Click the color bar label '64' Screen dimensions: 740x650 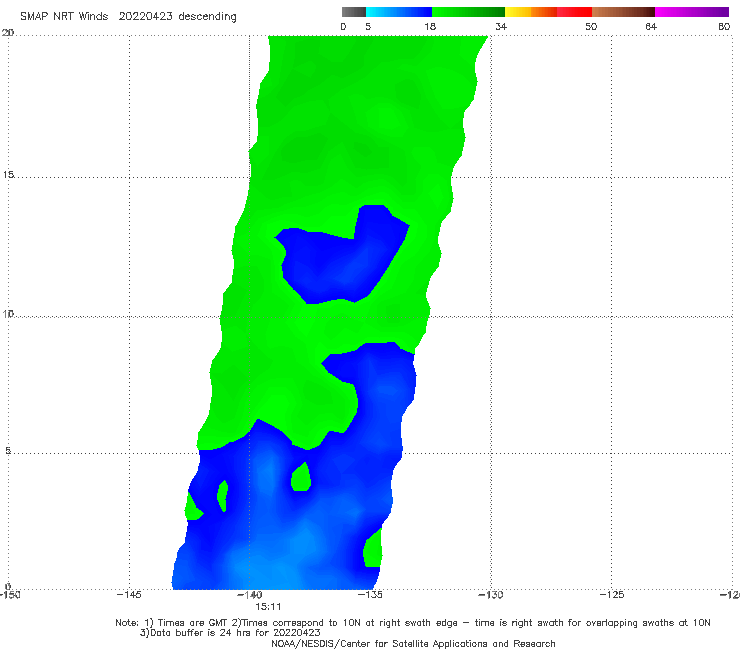(651, 26)
